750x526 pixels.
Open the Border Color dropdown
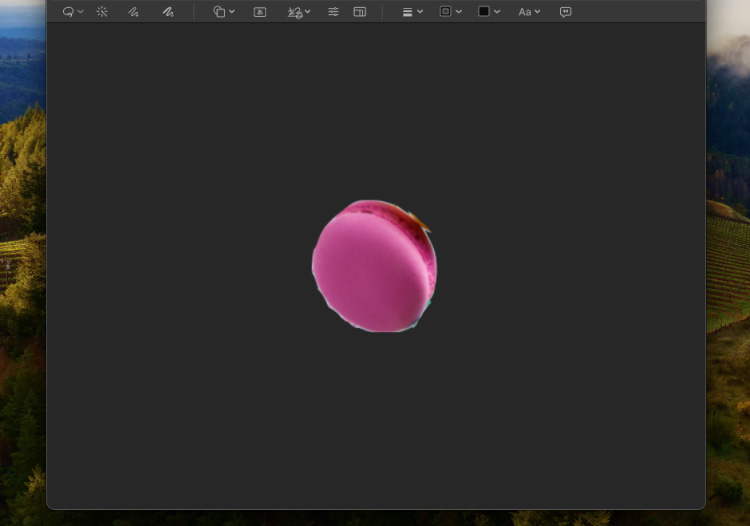tap(450, 12)
